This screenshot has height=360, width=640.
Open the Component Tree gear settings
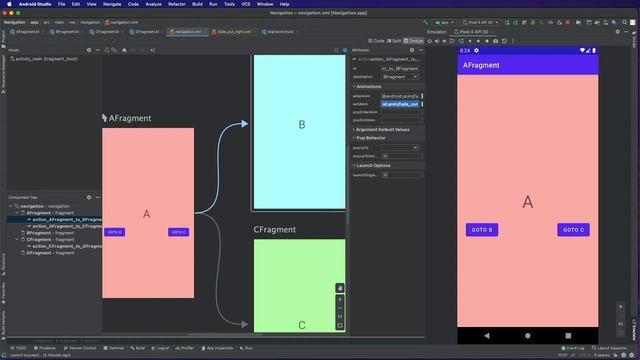click(89, 197)
